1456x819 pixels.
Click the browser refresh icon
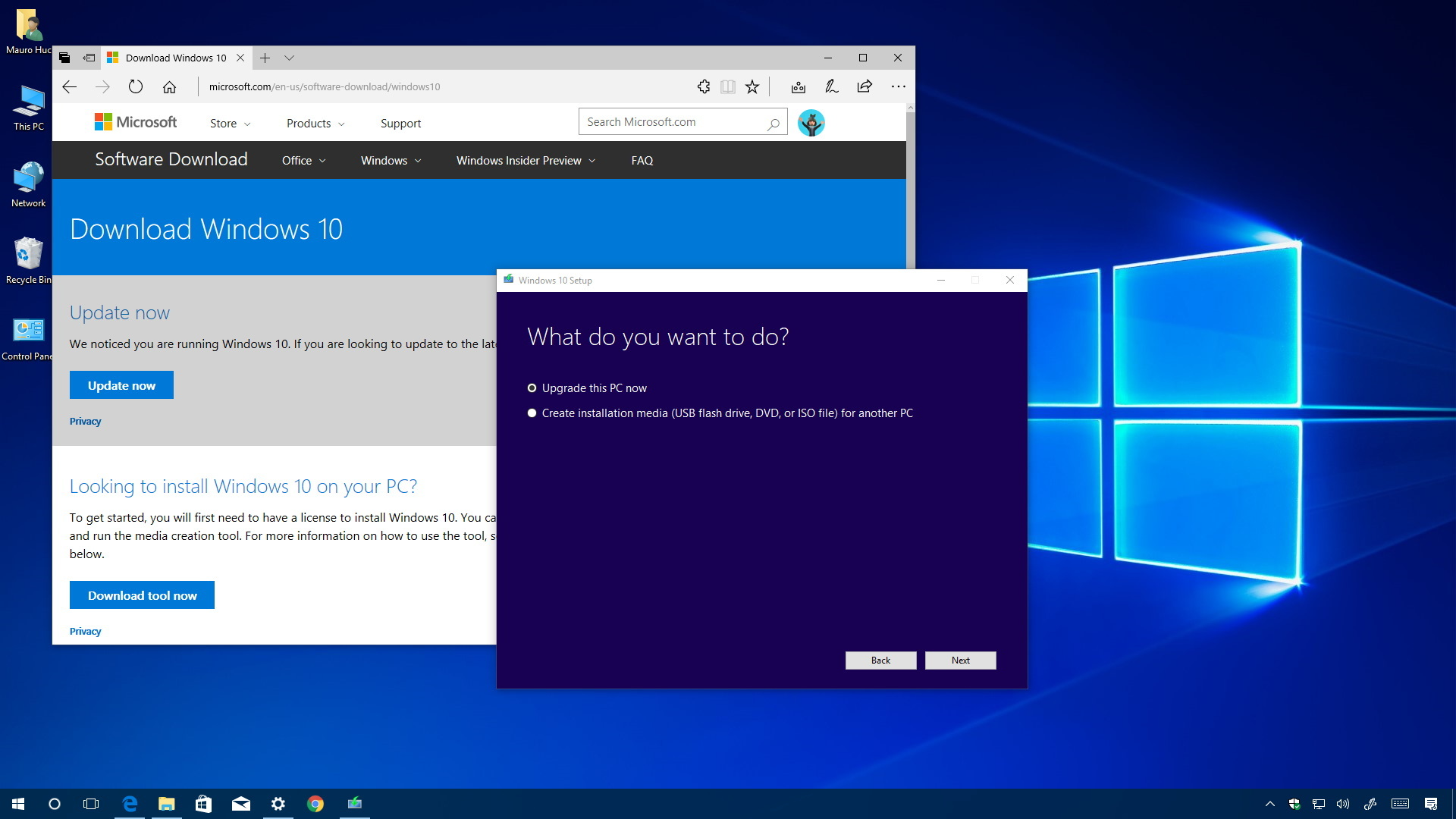(x=136, y=86)
